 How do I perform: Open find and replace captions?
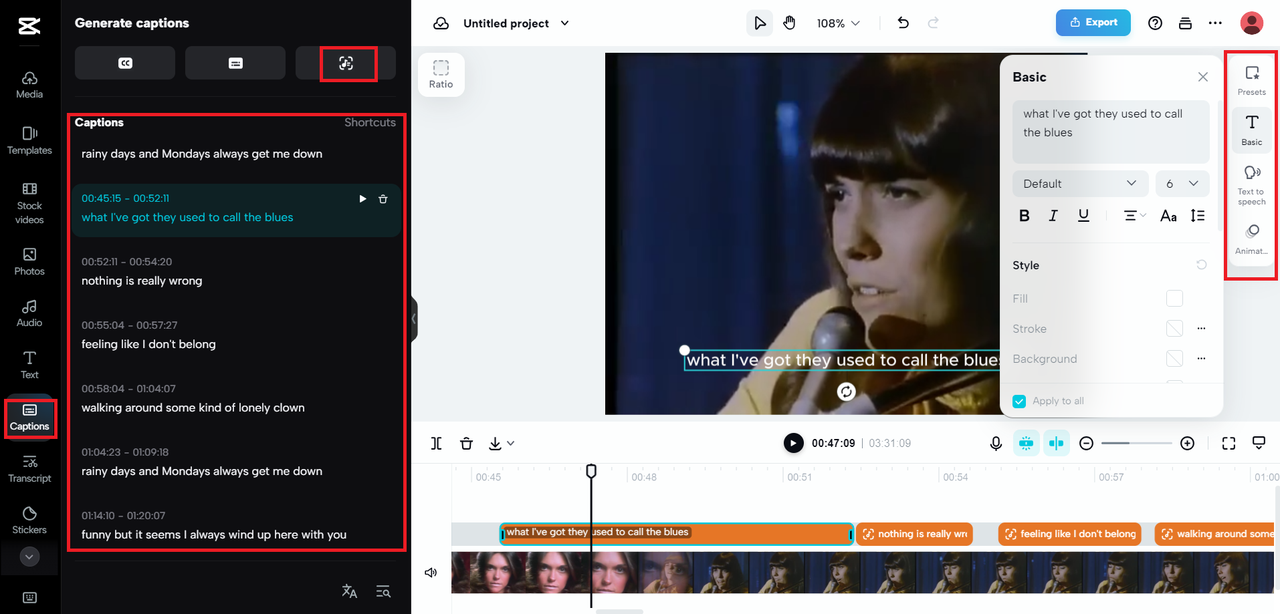383,591
